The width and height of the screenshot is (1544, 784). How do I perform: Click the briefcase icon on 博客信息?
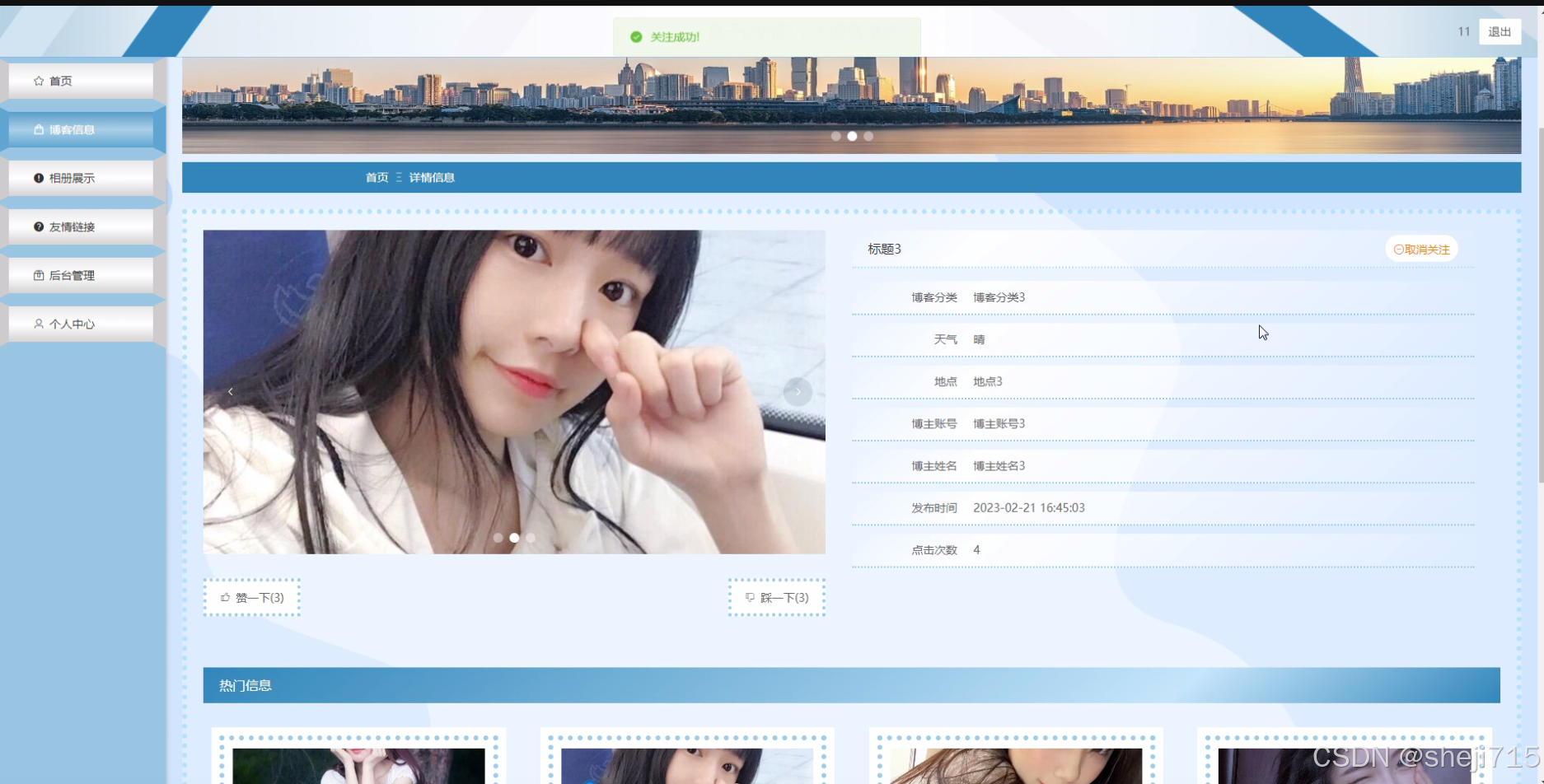click(x=38, y=129)
